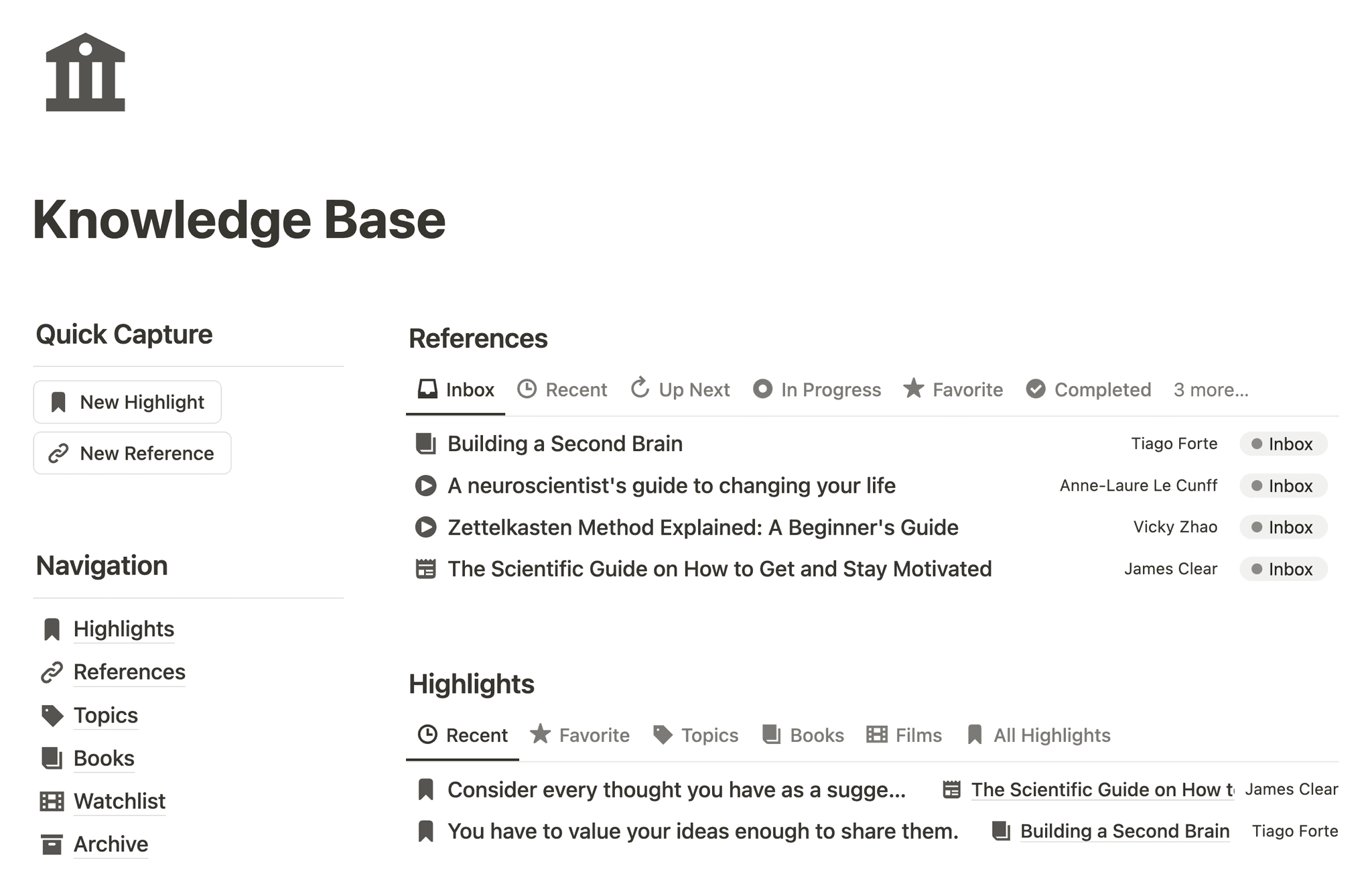This screenshot has width=1372, height=892.
Task: Click the New Highlight button
Action: click(x=127, y=401)
